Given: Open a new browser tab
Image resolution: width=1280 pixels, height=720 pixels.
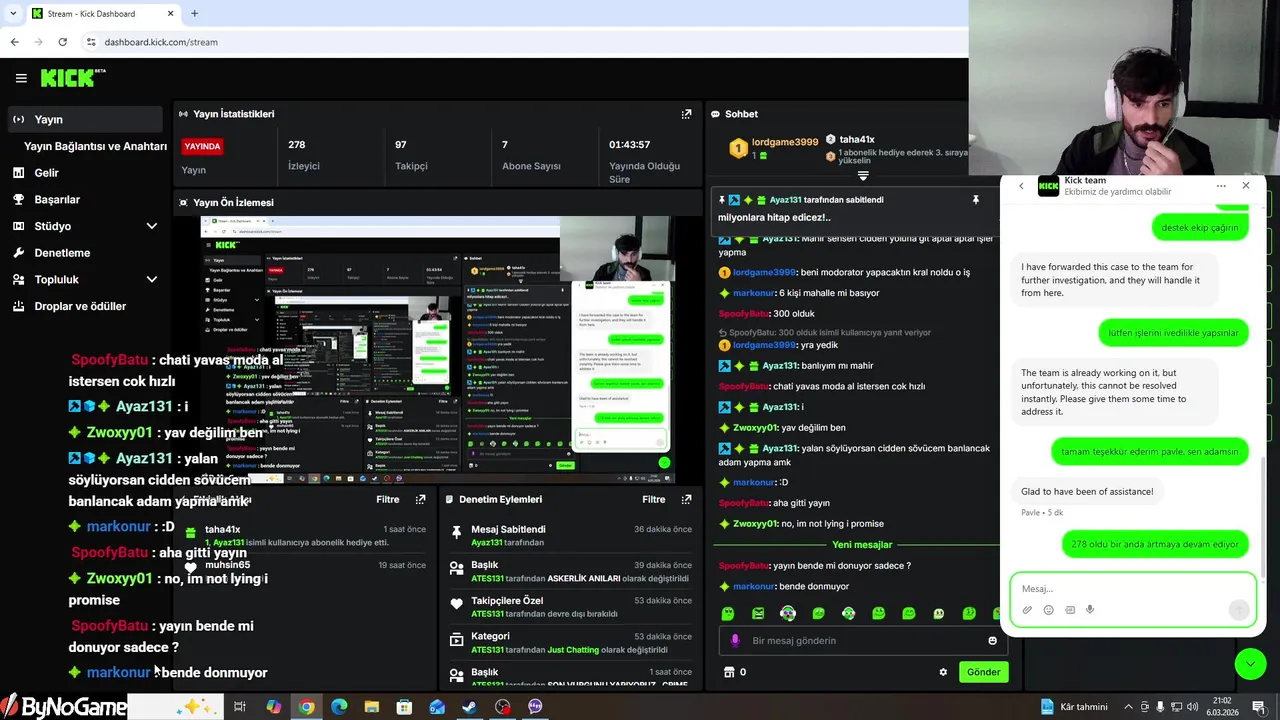Looking at the screenshot, I should [194, 14].
